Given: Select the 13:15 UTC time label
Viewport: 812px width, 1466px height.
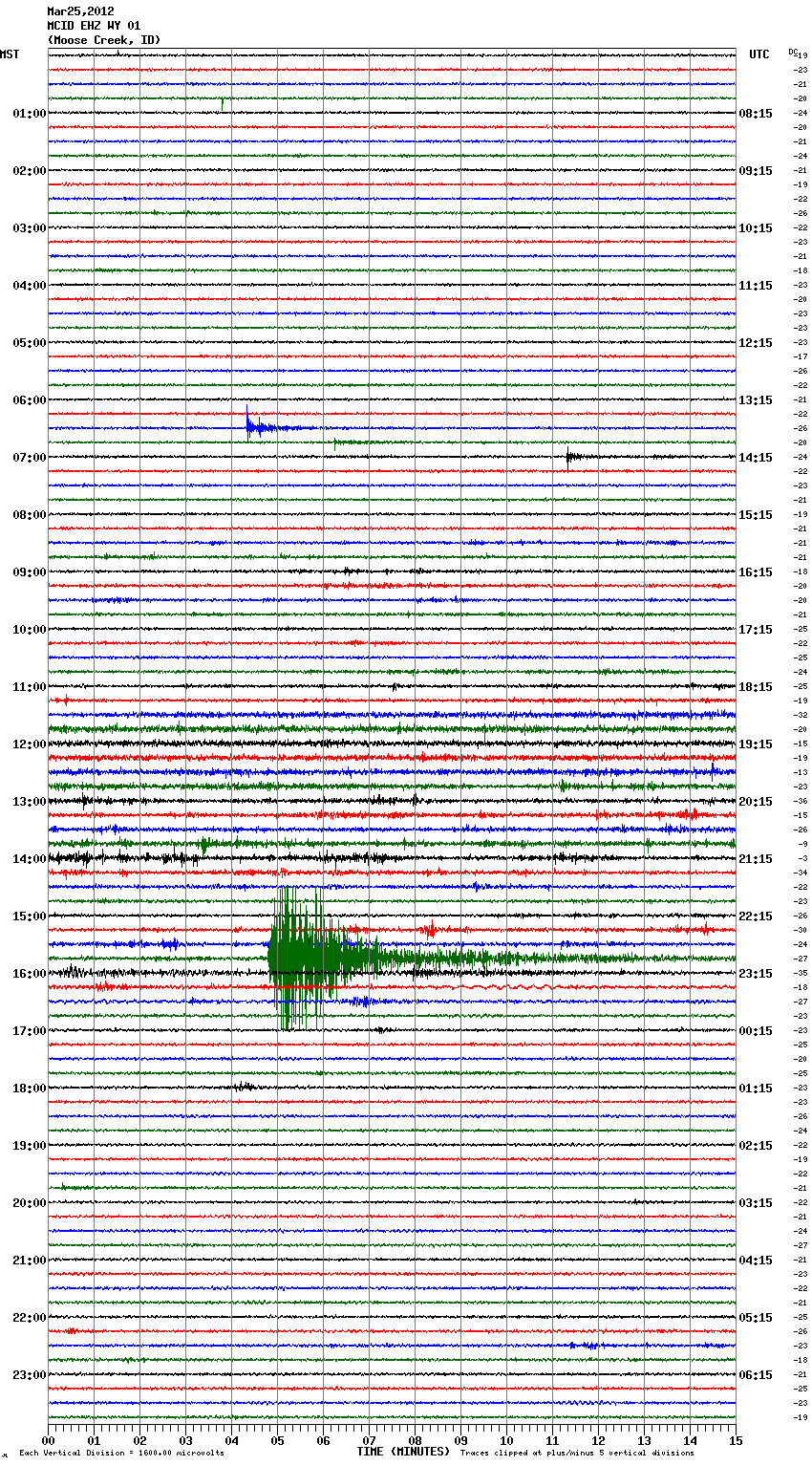Looking at the screenshot, I should click(756, 400).
